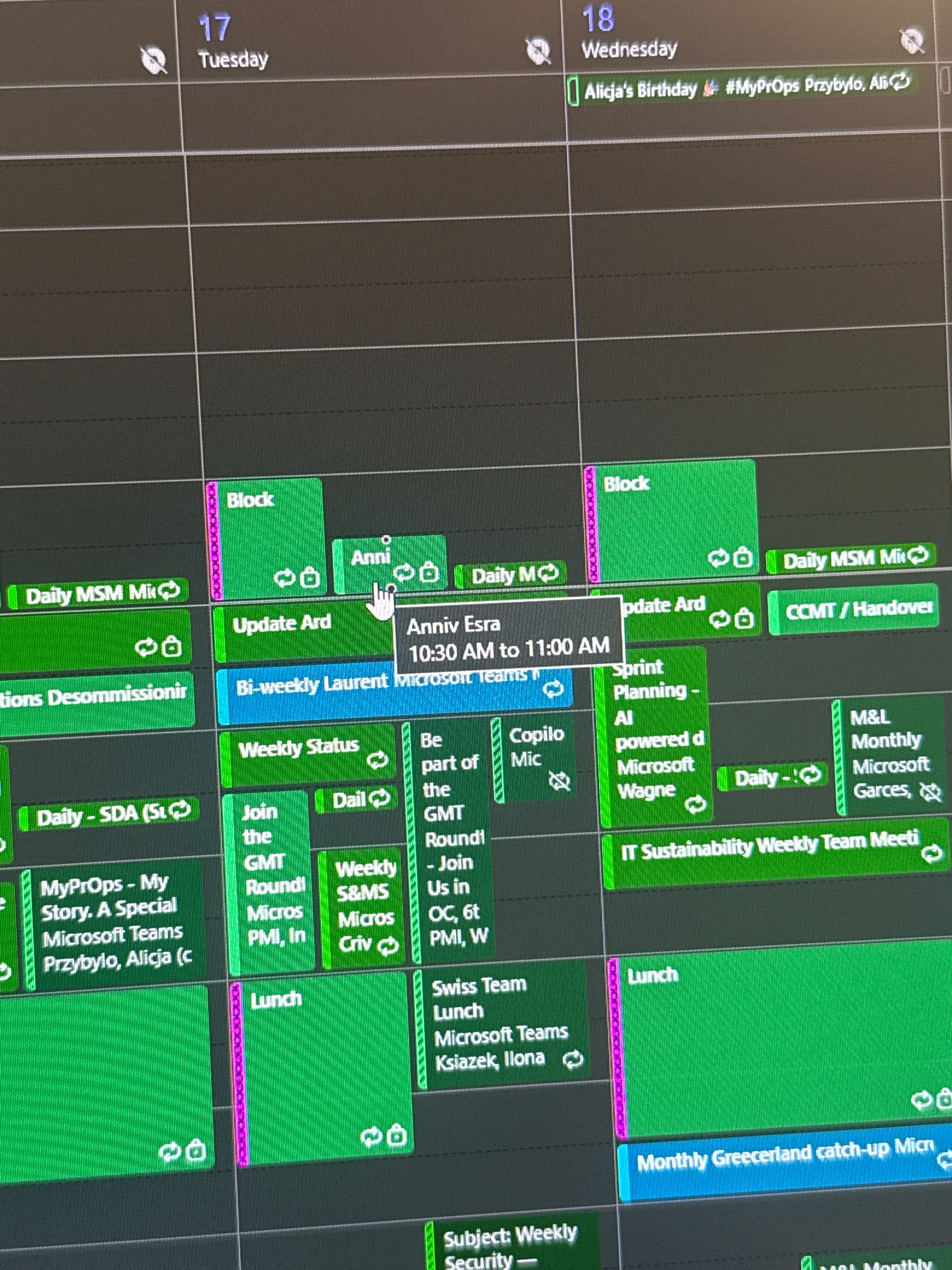This screenshot has width=952, height=1270.
Task: Click recurrence icon on Swiss Team Lunch event
Action: (573, 1060)
